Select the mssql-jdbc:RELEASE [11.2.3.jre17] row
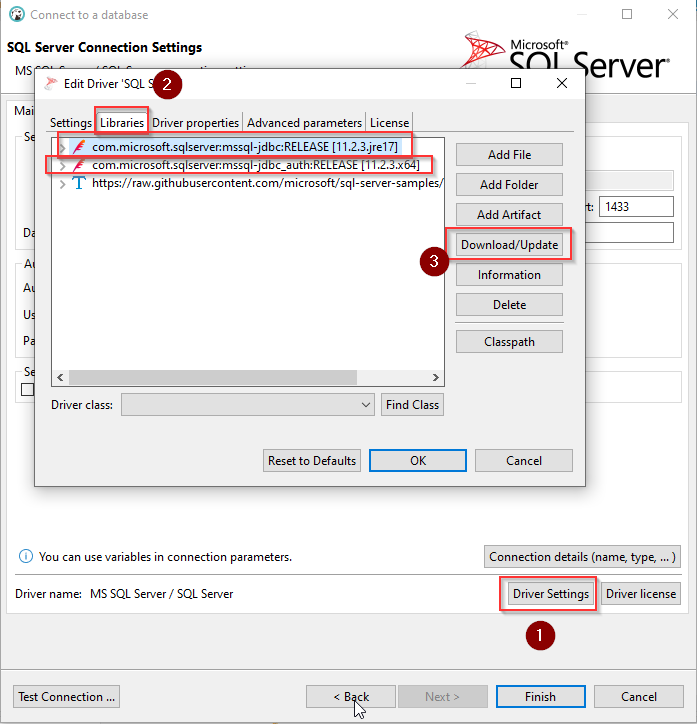The height and width of the screenshot is (724, 697). [245, 147]
